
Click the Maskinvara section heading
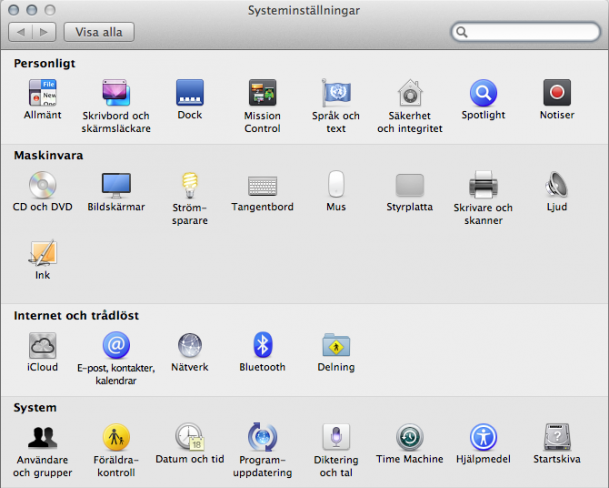pyautogui.click(x=49, y=155)
